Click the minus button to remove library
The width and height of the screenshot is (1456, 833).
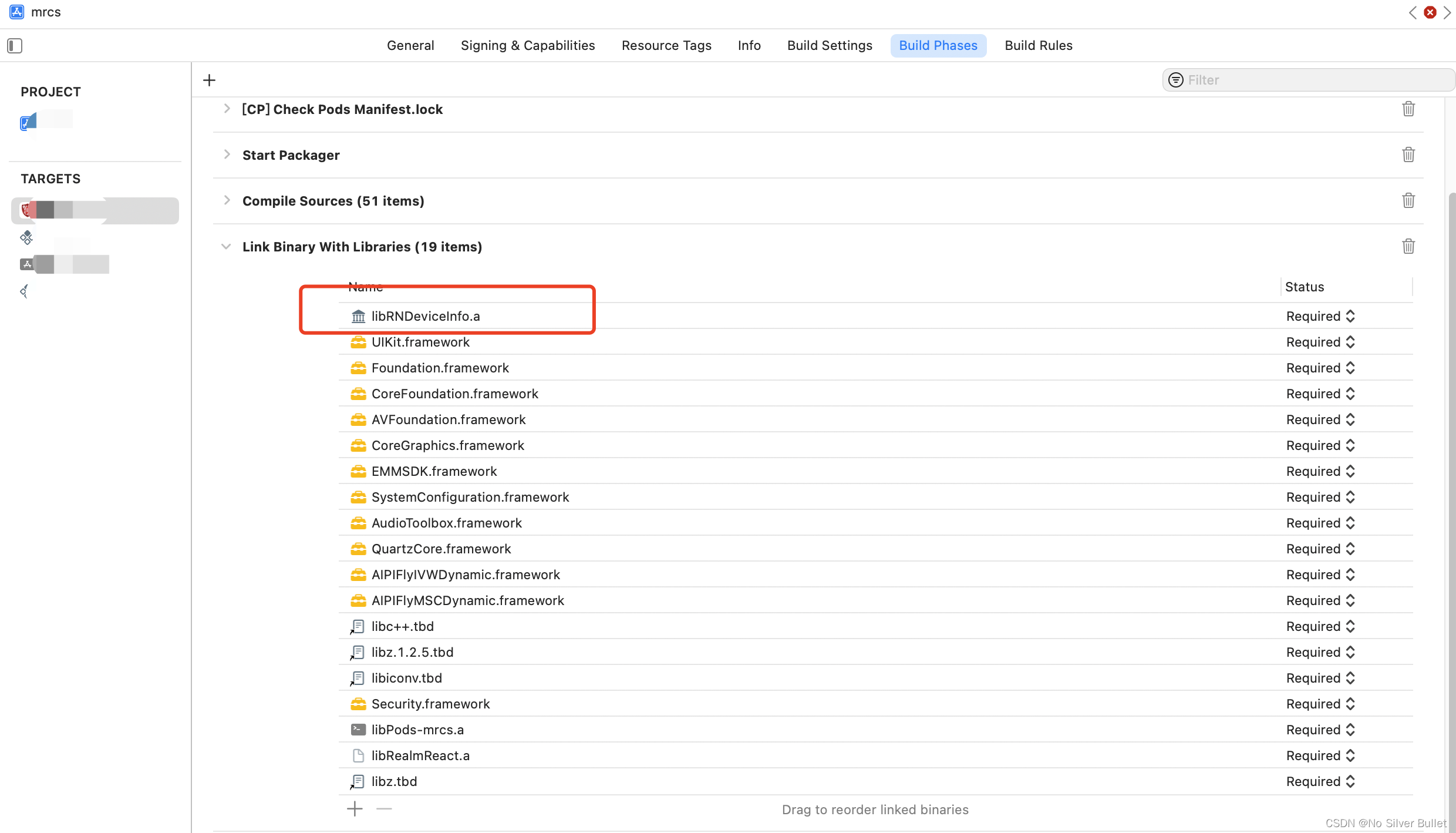(x=384, y=808)
